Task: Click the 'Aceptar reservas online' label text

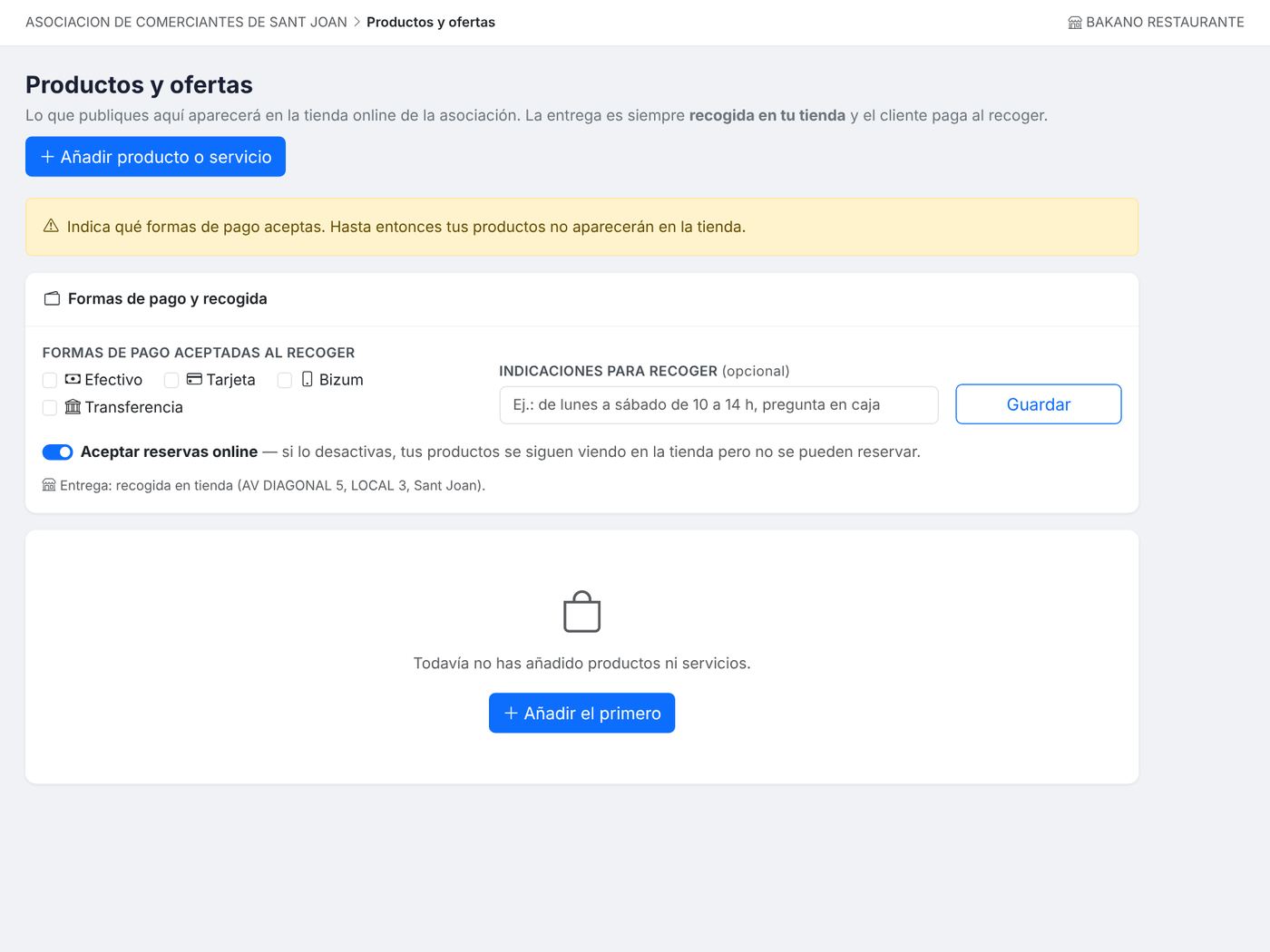Action: point(169,452)
